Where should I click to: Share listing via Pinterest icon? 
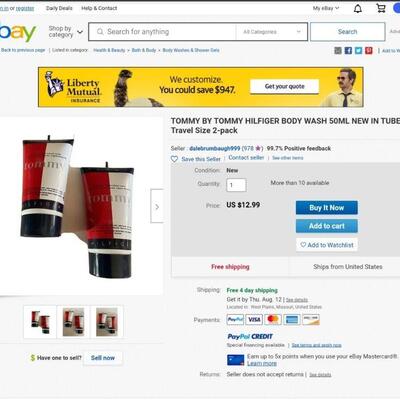pyautogui.click(x=369, y=50)
